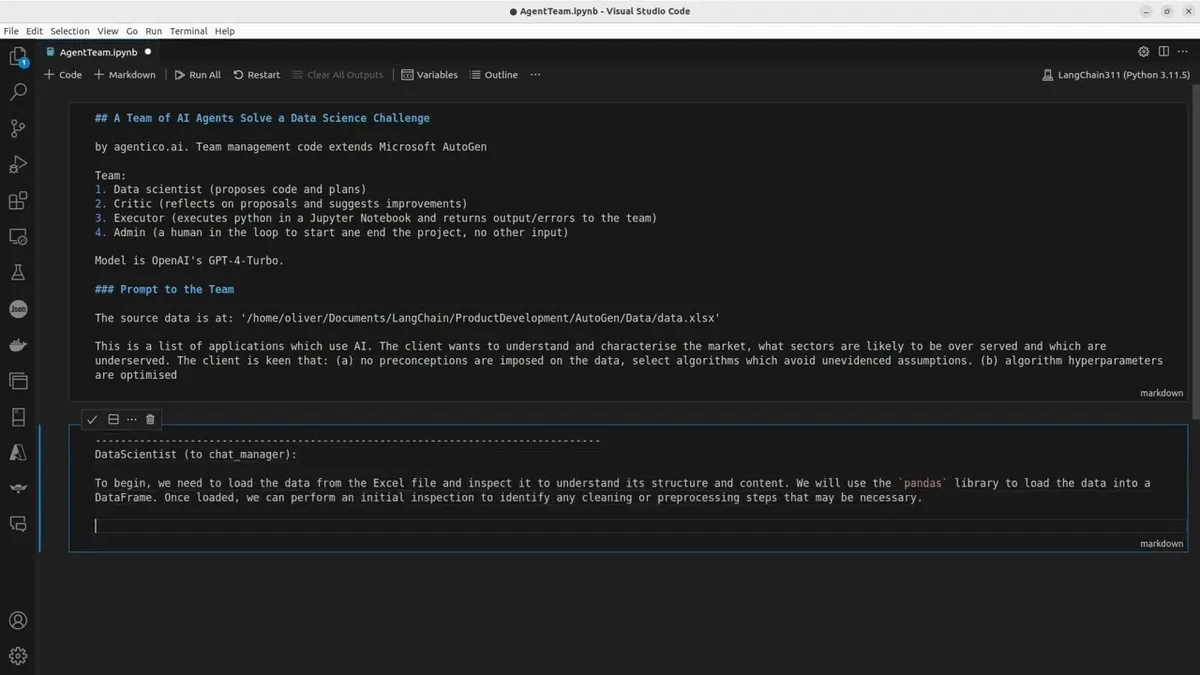
Task: Delete the cell with trash icon
Action: (150, 419)
